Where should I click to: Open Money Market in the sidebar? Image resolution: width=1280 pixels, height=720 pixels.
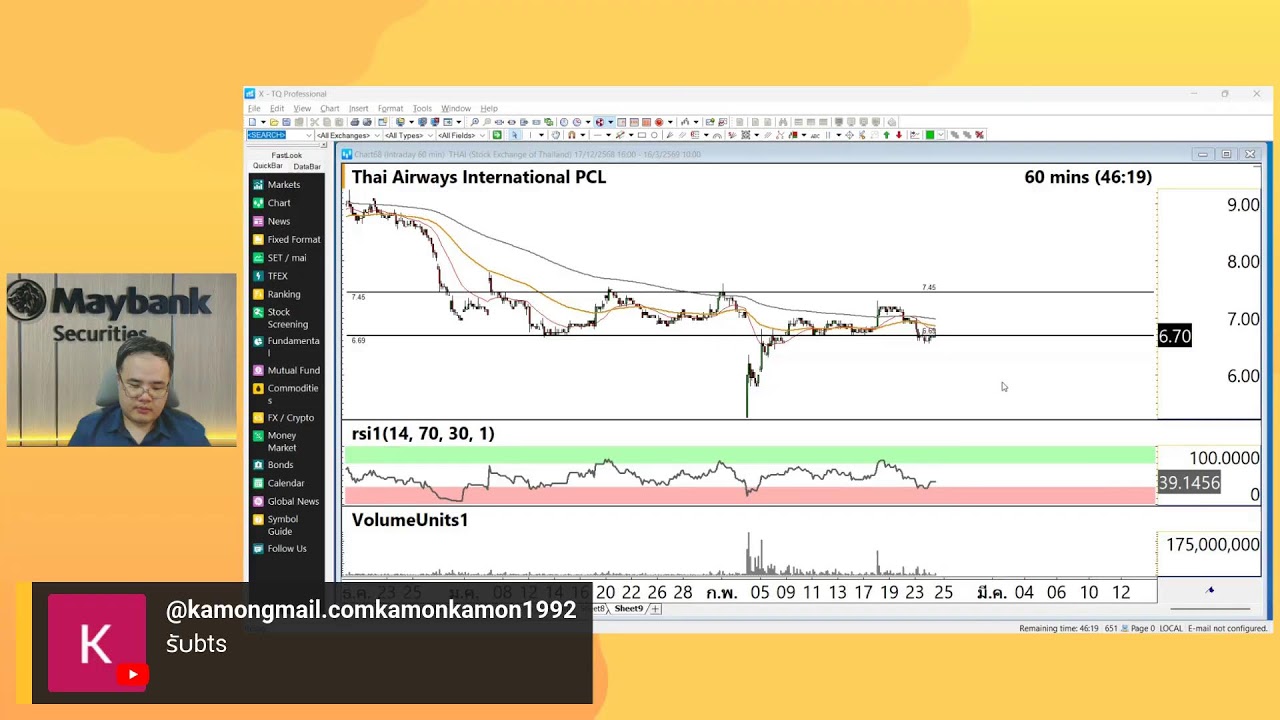click(x=281, y=441)
